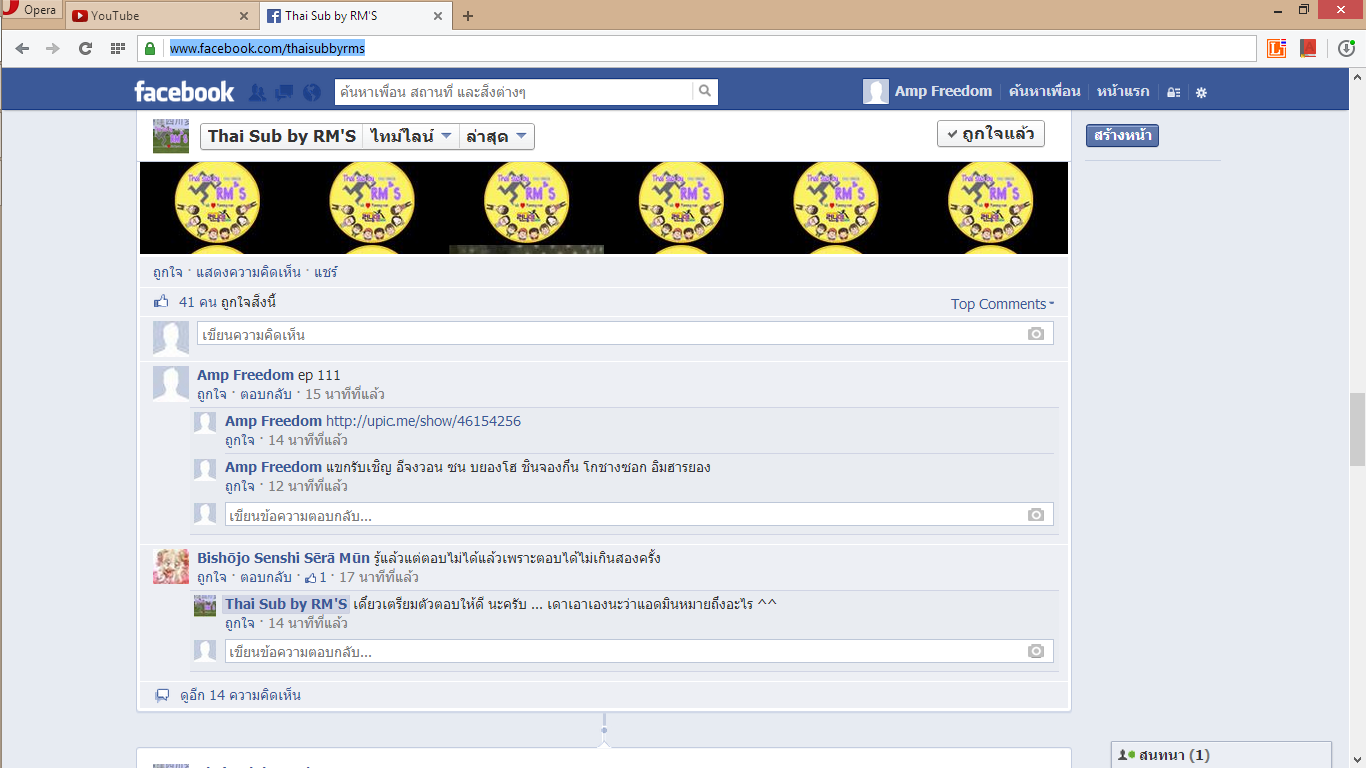This screenshot has width=1366, height=768.
Task: Go back to the previous page
Action: point(22,48)
